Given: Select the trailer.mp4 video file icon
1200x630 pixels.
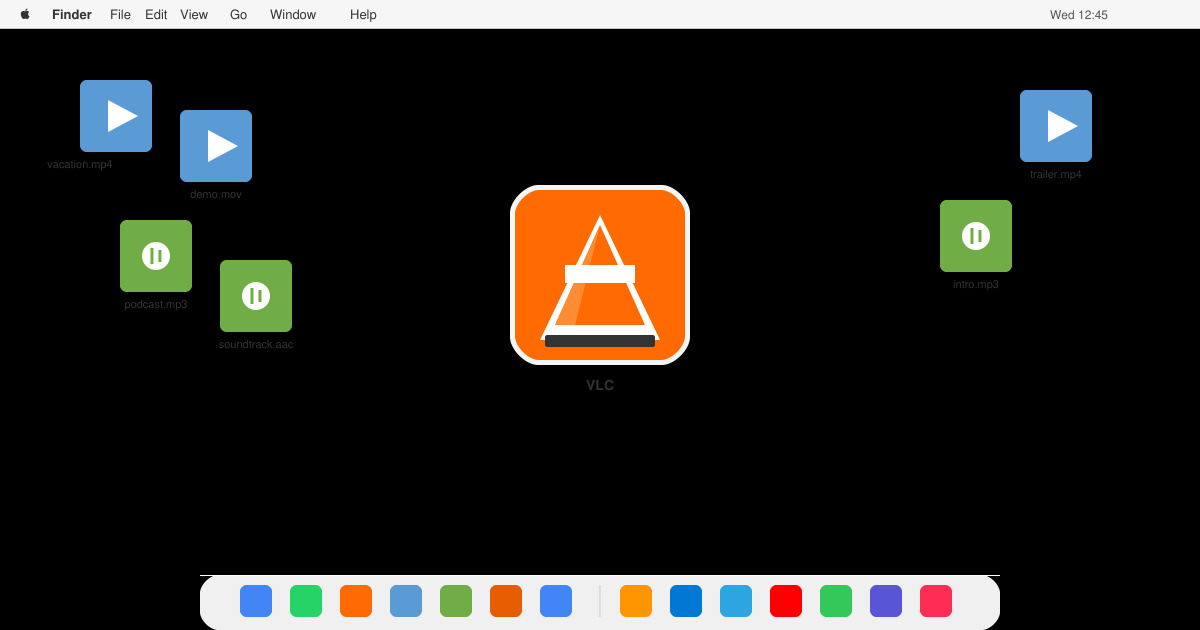Looking at the screenshot, I should 1056,126.
